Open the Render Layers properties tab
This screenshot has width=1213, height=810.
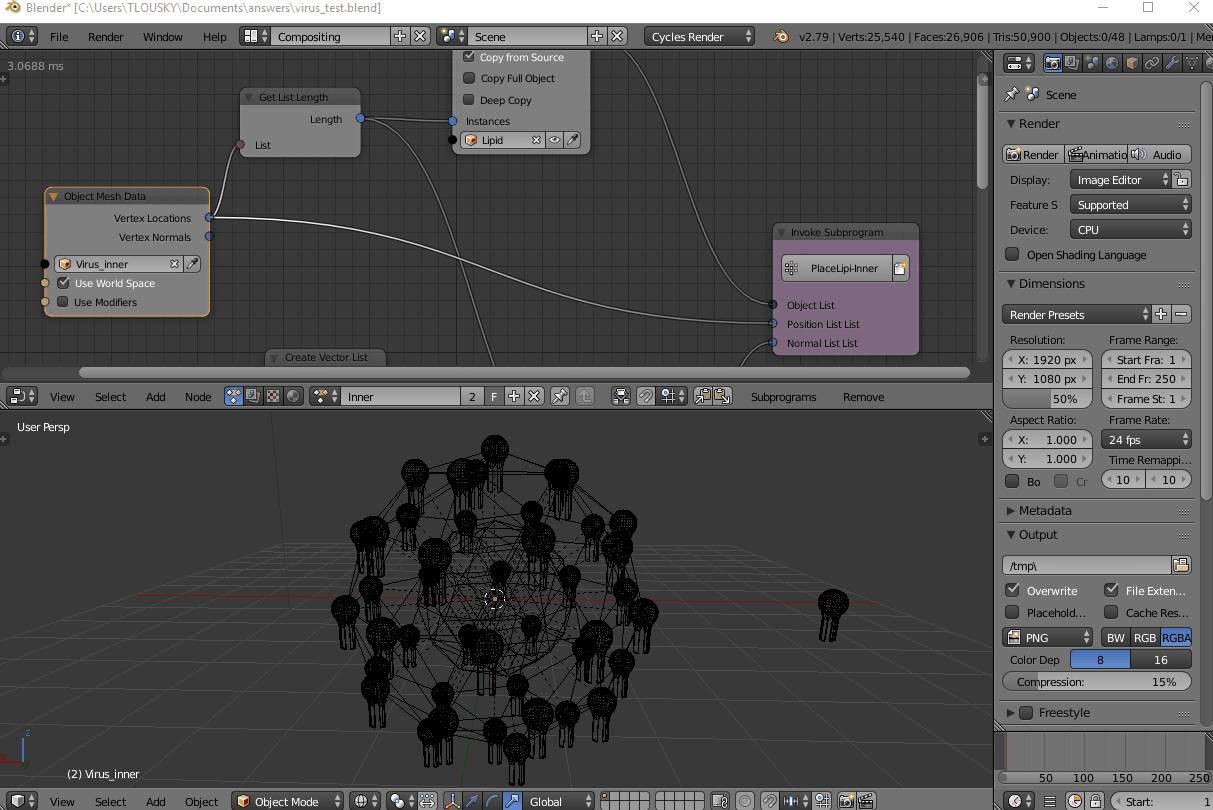tap(1072, 63)
